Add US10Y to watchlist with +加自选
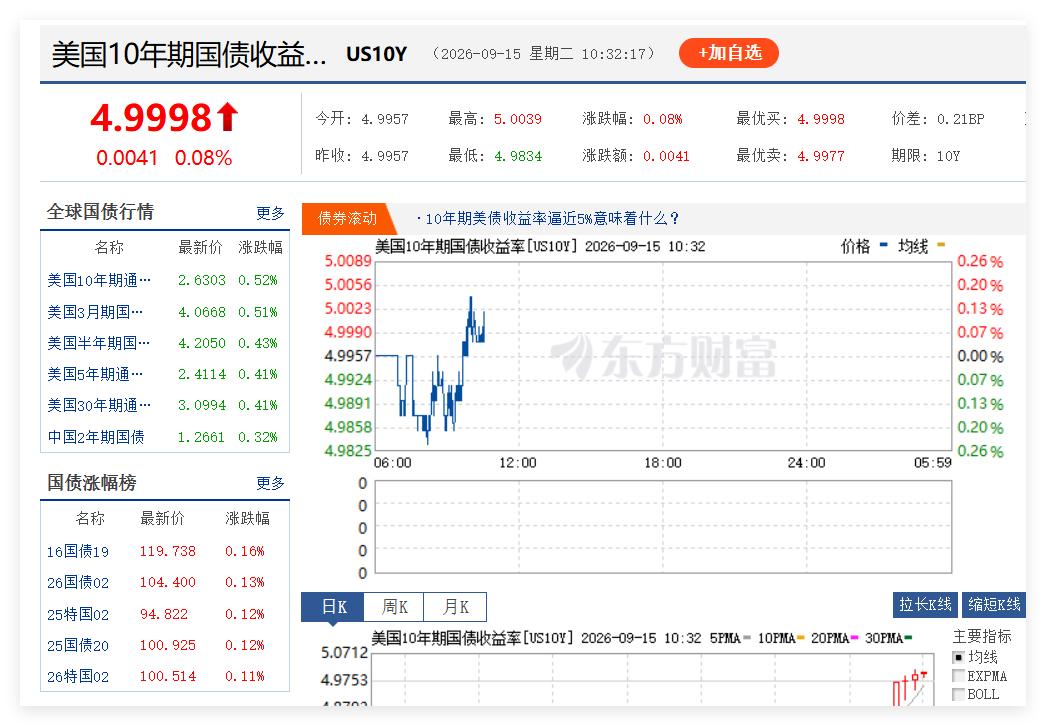 pyautogui.click(x=728, y=53)
